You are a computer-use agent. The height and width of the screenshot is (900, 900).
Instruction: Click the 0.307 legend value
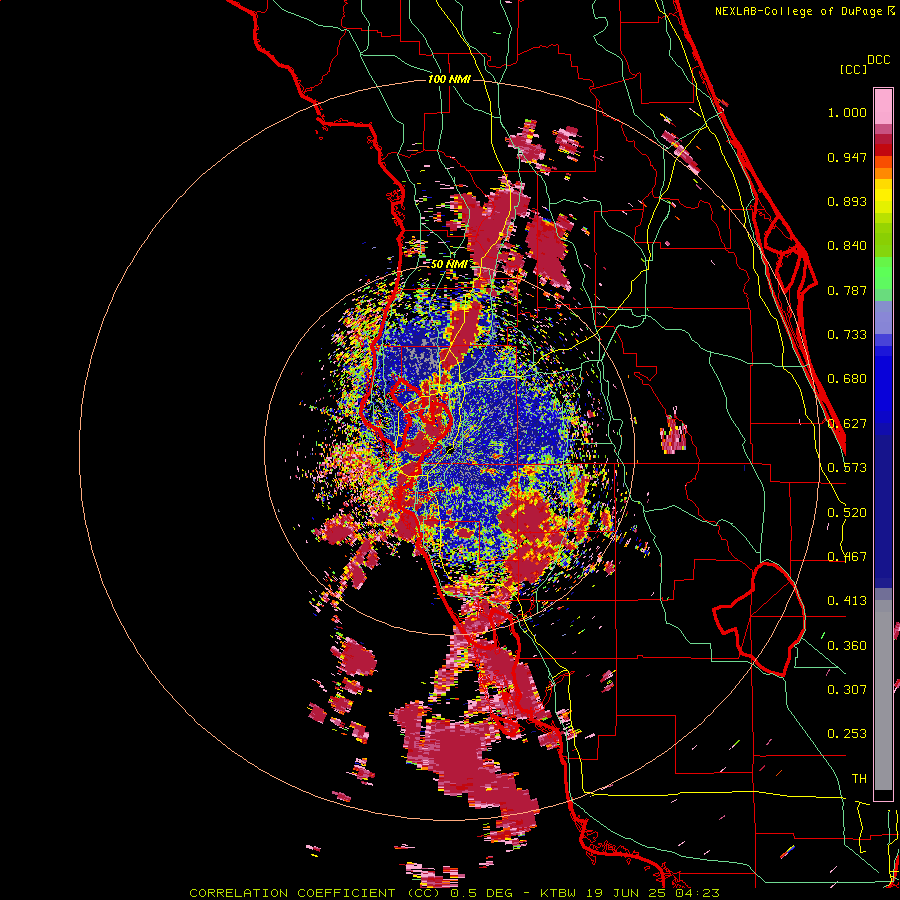[x=847, y=689]
